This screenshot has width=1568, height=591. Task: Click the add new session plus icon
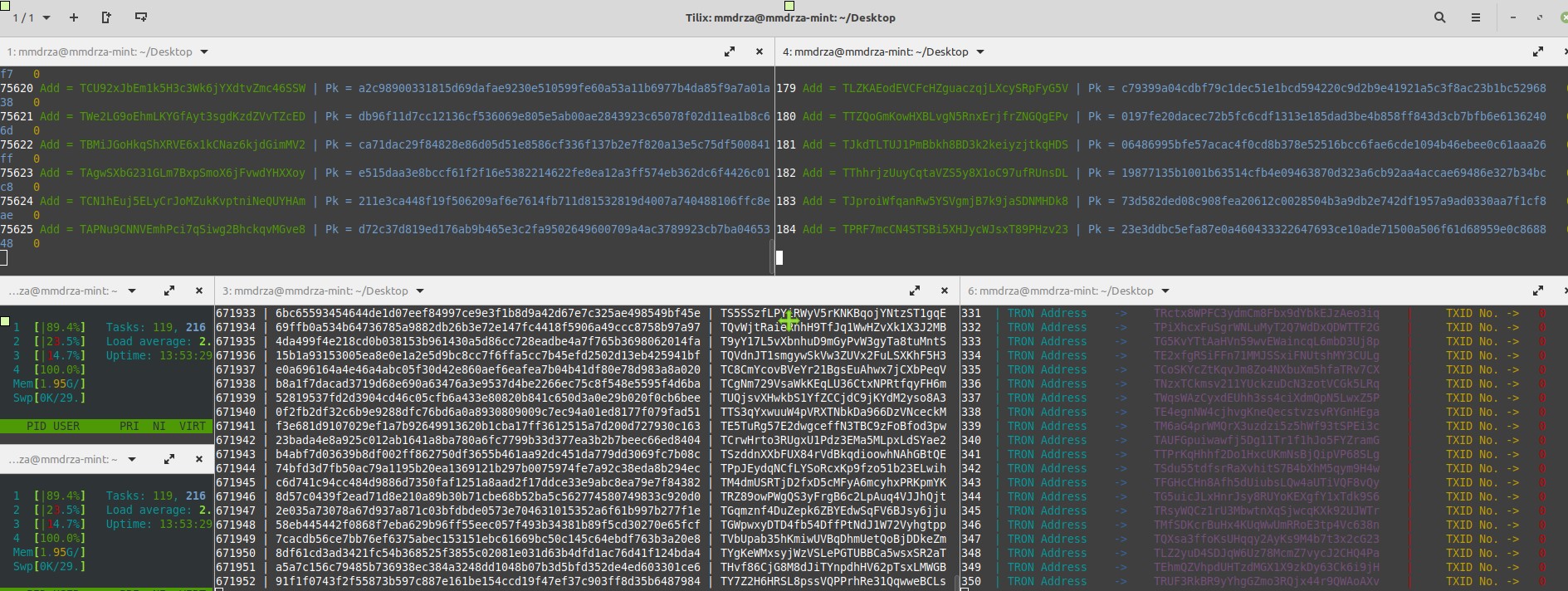(x=74, y=17)
